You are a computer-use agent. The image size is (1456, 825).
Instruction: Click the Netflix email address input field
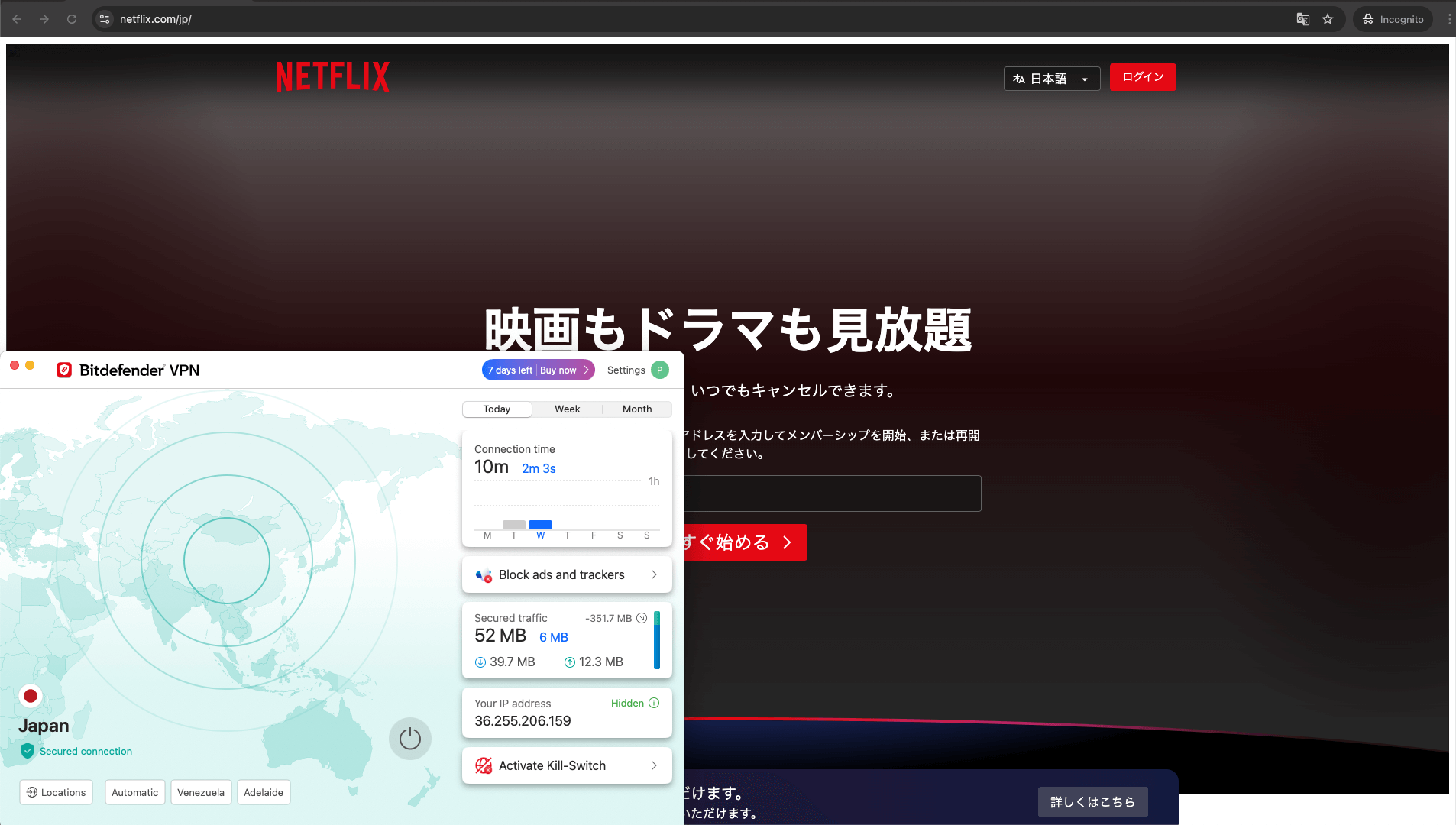click(x=833, y=493)
